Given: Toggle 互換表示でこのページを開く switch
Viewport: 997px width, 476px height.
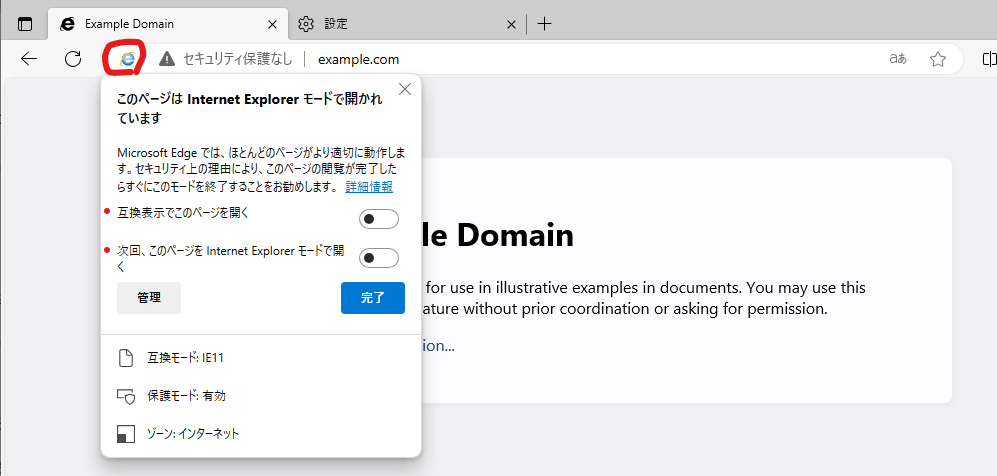Looking at the screenshot, I should point(378,219).
